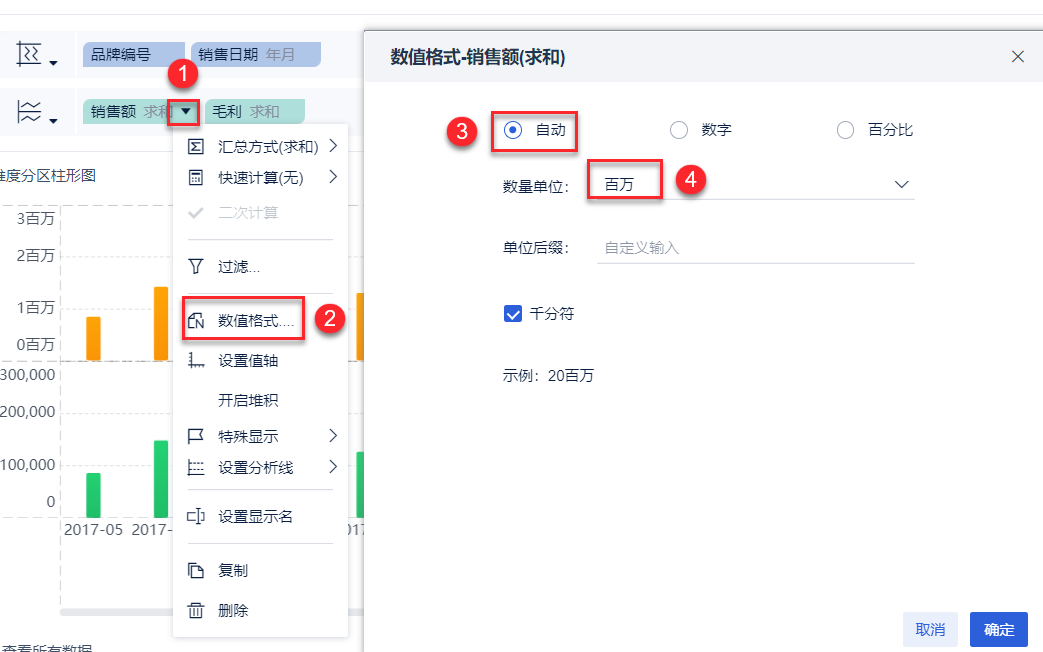This screenshot has height=652, width=1043.
Task: Choose the 百分比 radio option
Action: click(846, 130)
